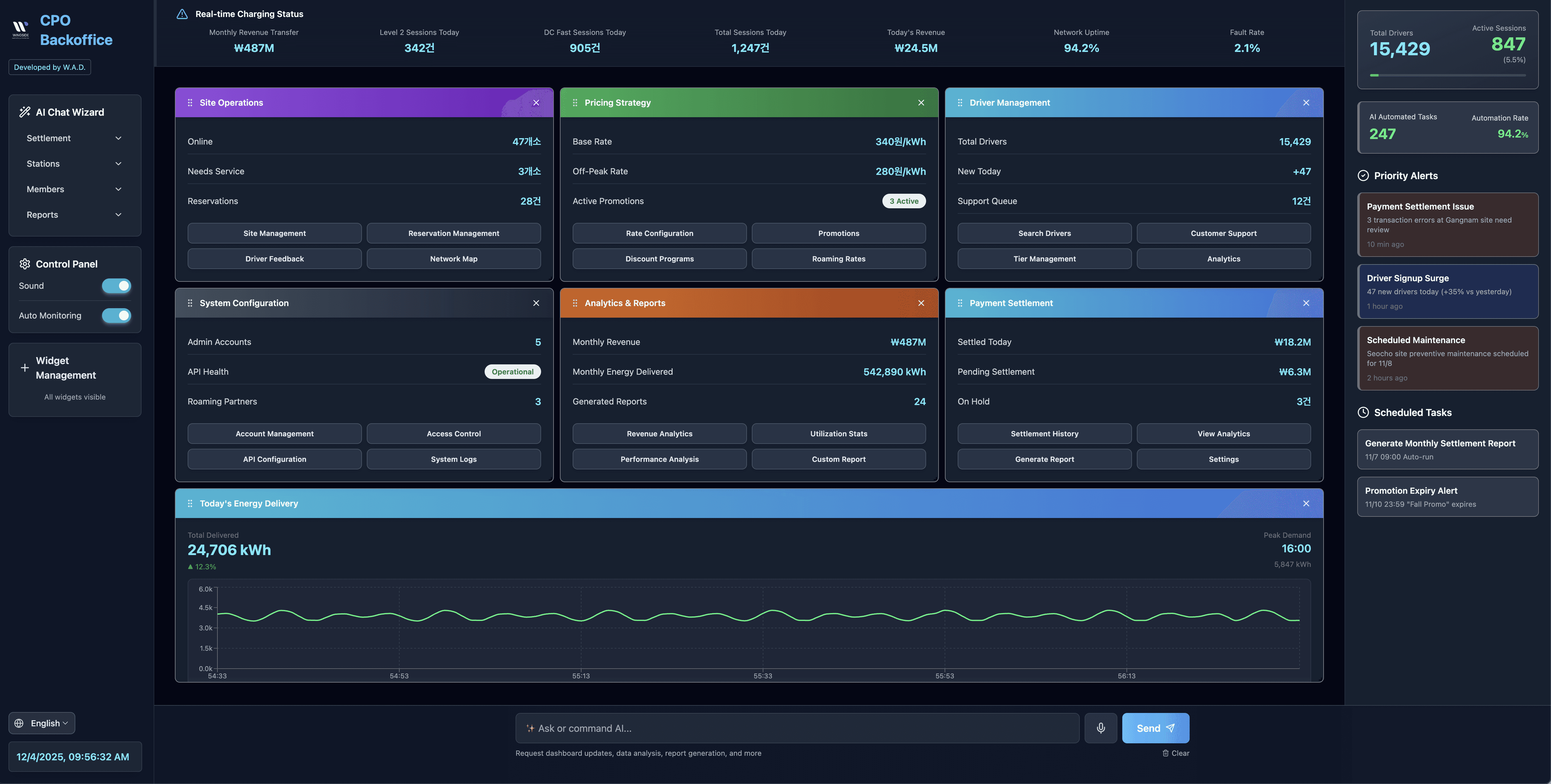Click the Rate Configuration button

coord(659,233)
